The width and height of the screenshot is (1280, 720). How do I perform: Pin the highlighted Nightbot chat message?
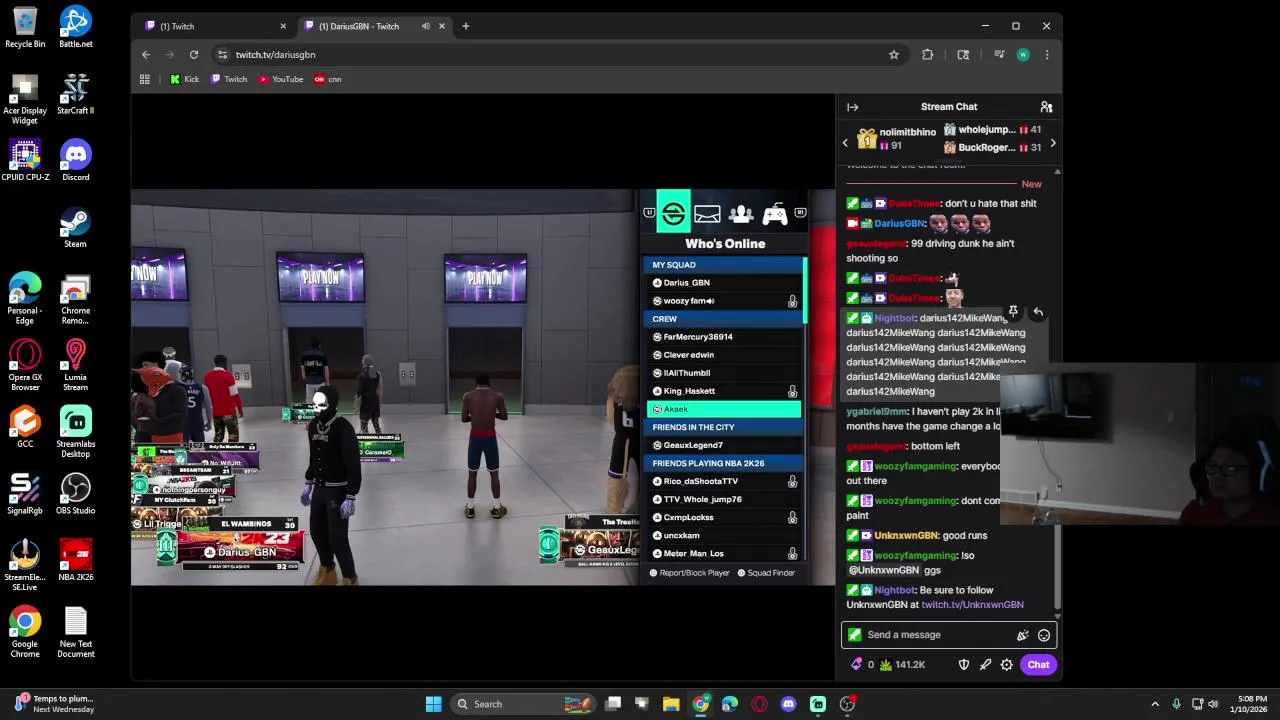(1013, 312)
